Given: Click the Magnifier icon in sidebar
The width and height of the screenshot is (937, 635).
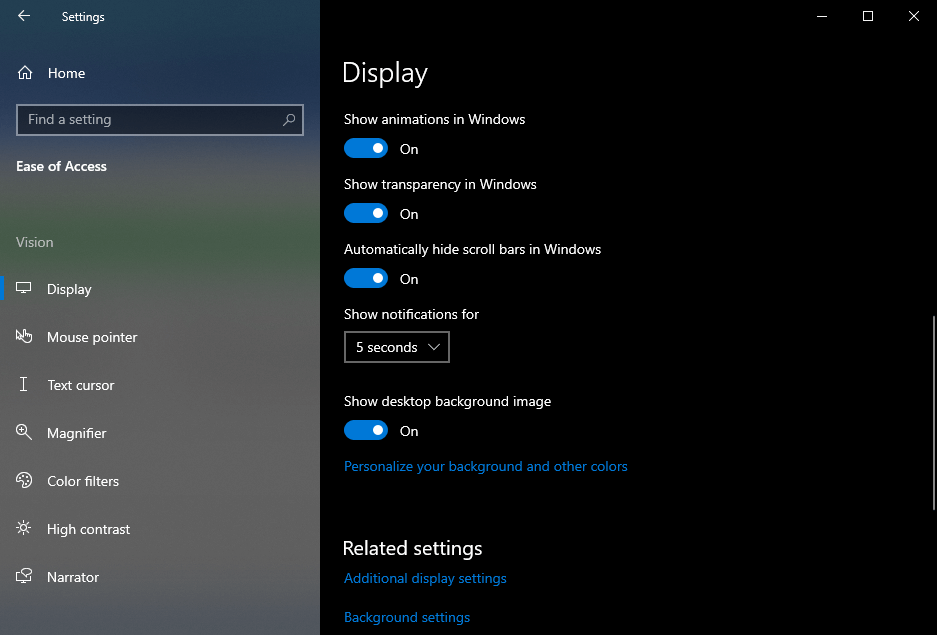Looking at the screenshot, I should click(x=24, y=432).
